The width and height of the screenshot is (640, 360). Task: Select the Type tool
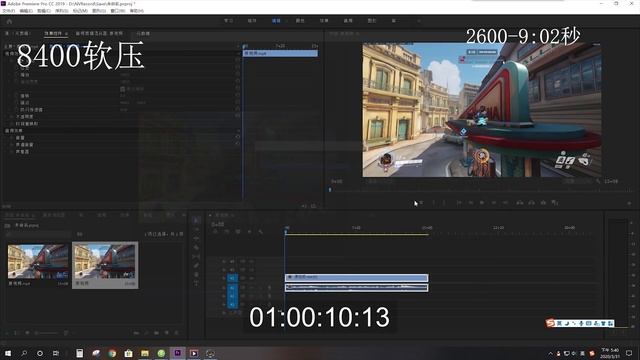click(x=196, y=283)
